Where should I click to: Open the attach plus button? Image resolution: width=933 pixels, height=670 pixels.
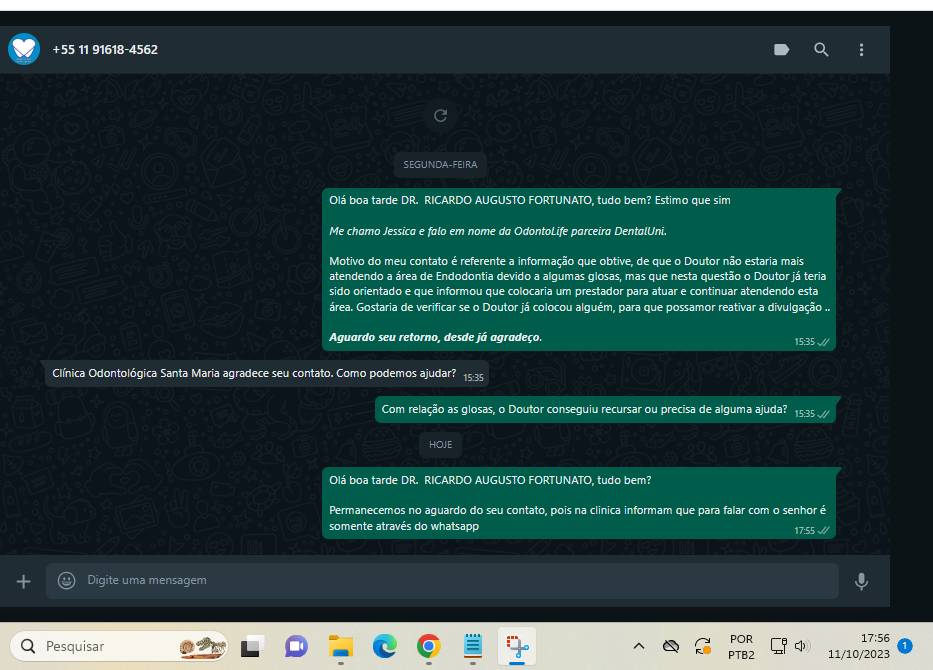tap(23, 581)
